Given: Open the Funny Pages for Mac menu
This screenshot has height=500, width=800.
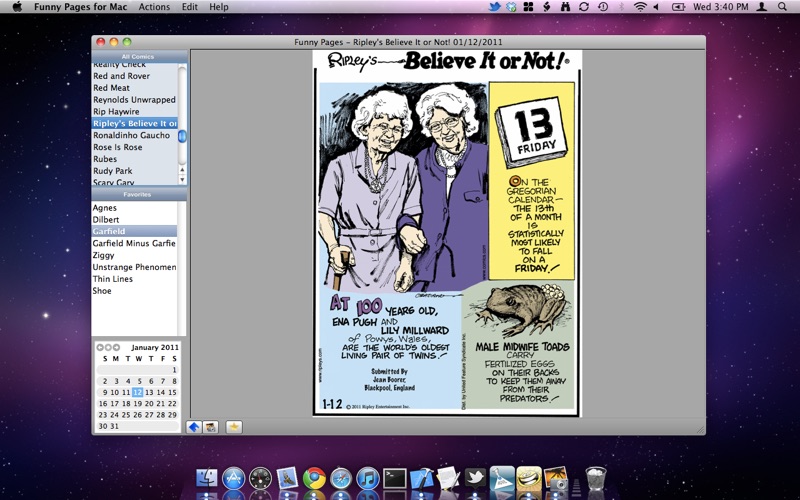Looking at the screenshot, I should click(80, 7).
